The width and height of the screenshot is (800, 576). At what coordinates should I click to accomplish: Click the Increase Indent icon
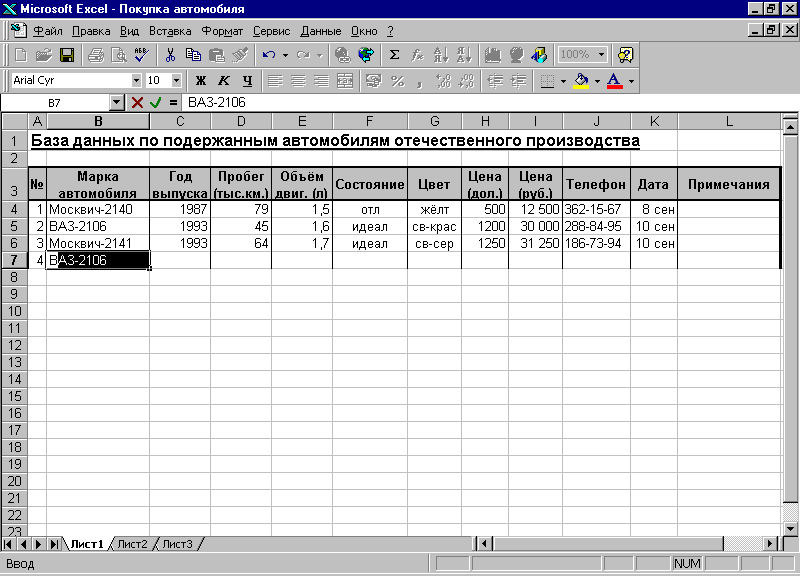coord(518,81)
